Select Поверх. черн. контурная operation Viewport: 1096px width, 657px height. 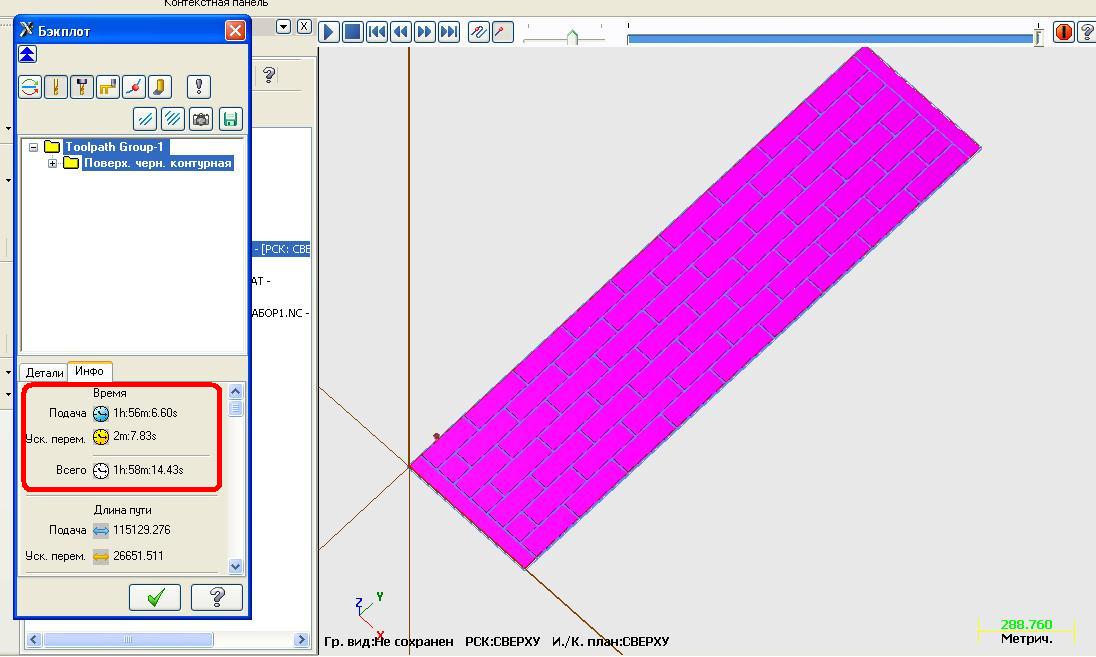click(x=158, y=163)
